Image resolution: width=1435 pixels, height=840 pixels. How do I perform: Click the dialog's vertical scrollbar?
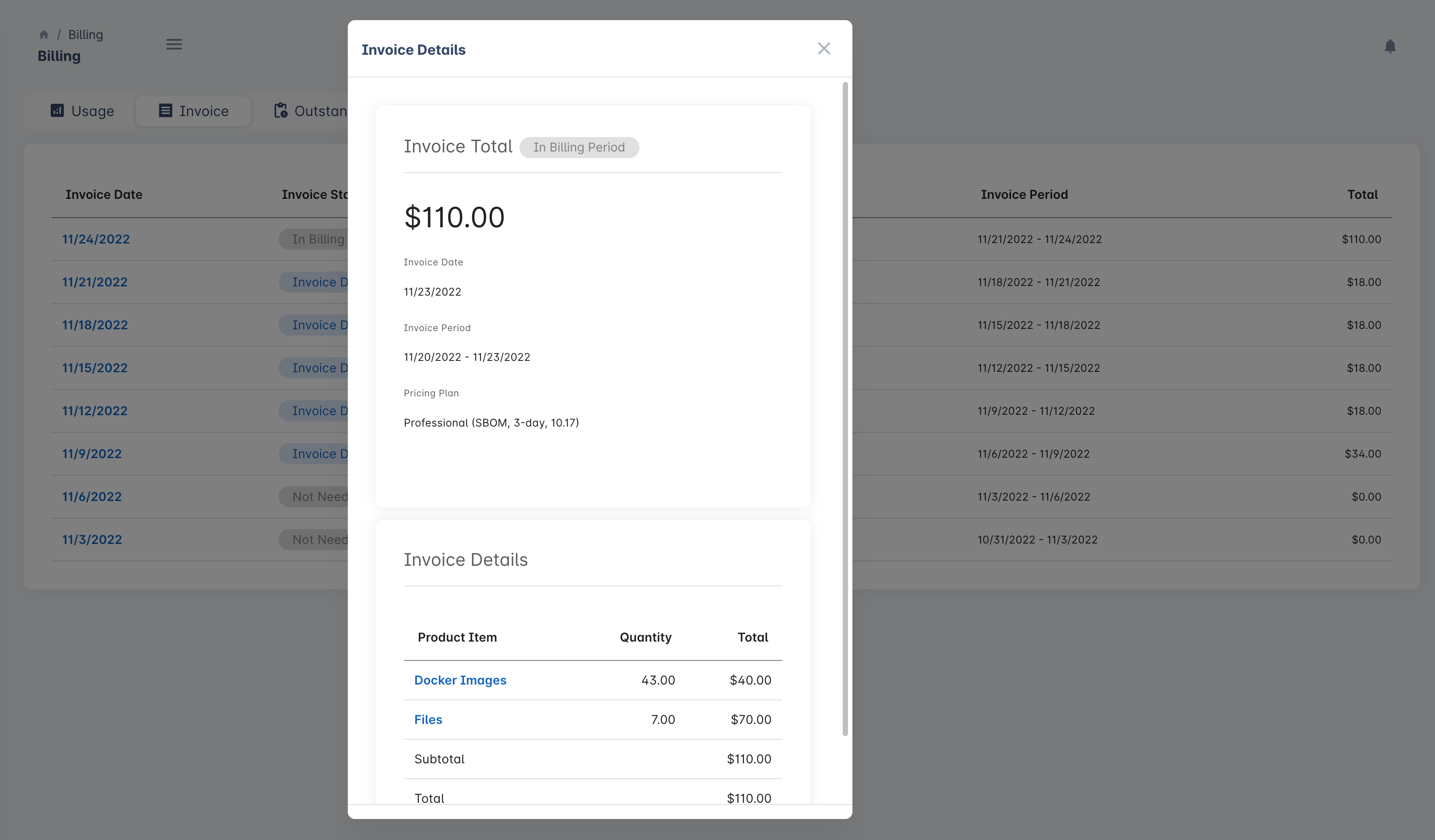845,408
